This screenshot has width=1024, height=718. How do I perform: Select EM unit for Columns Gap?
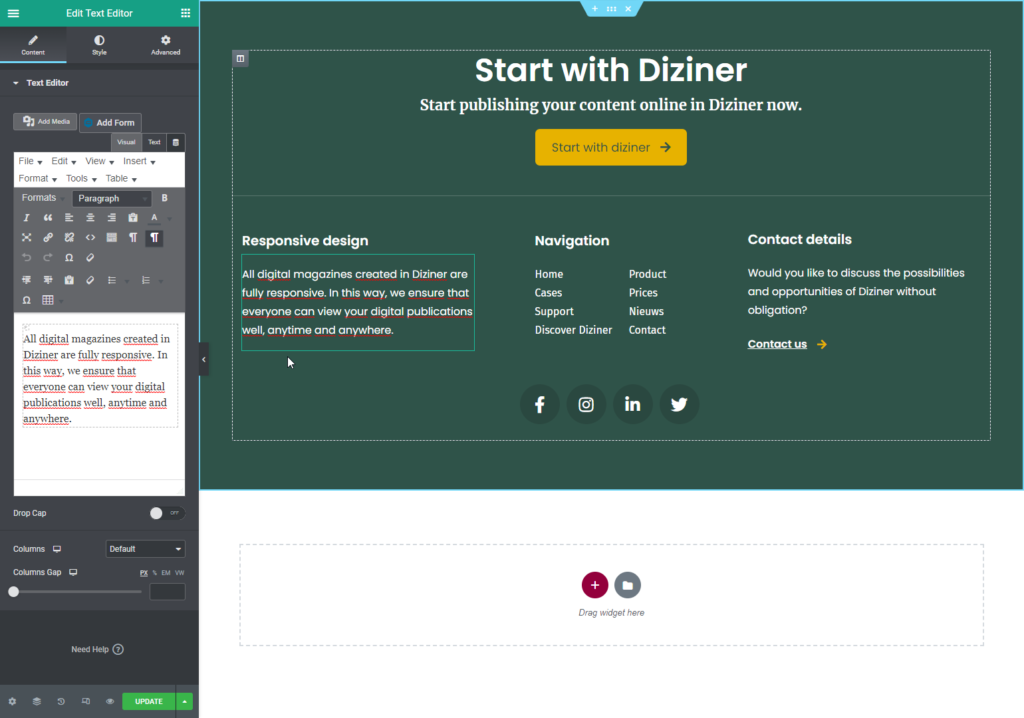(x=166, y=573)
